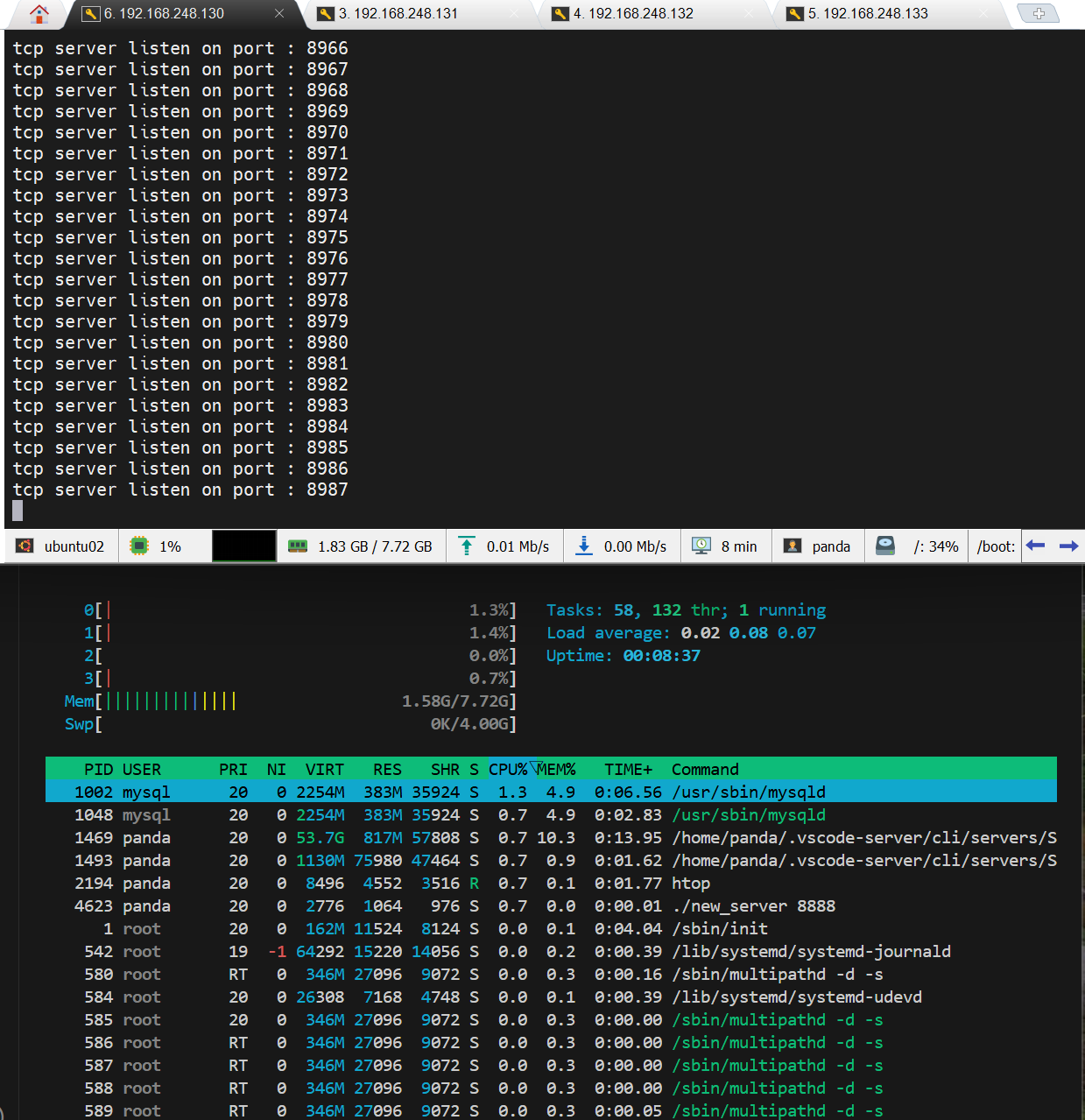Sort htop by NI column header
This screenshot has height=1120, width=1085.
point(277,770)
